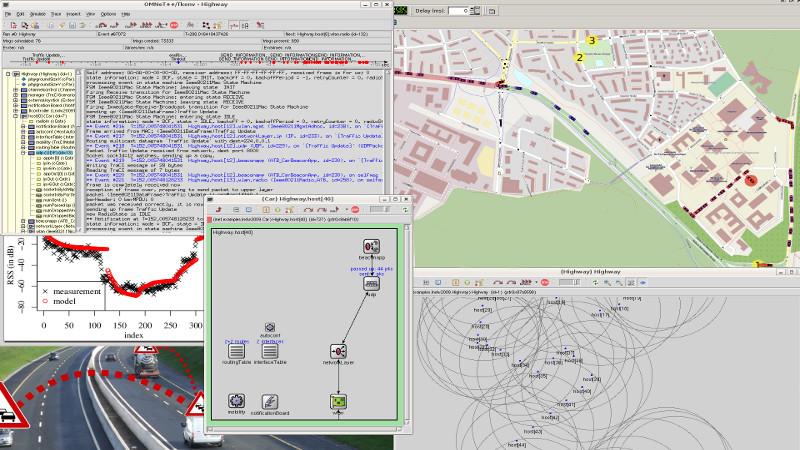Image resolution: width=800 pixels, height=450 pixels.
Task: Click the blue timeline marker in event timeline
Action: [x=178, y=61]
